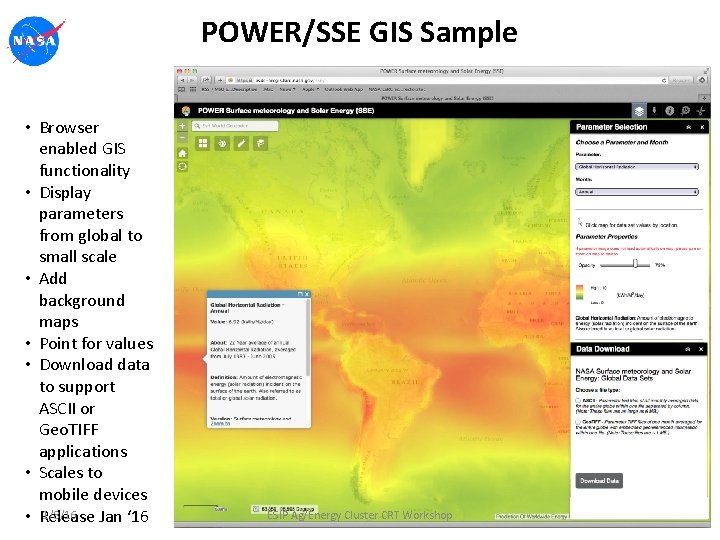Click the POWER app logo in the header
The height and width of the screenshot is (540, 720).
click(x=186, y=111)
